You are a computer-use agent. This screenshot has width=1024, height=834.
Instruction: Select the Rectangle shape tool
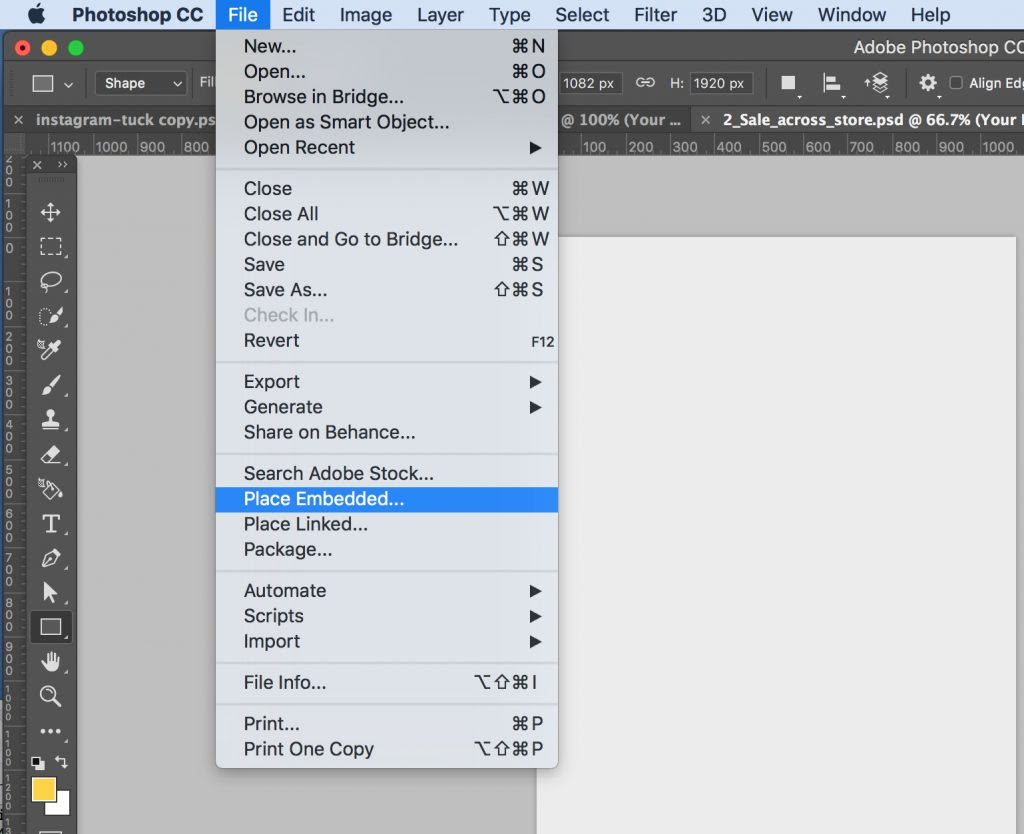(50, 627)
